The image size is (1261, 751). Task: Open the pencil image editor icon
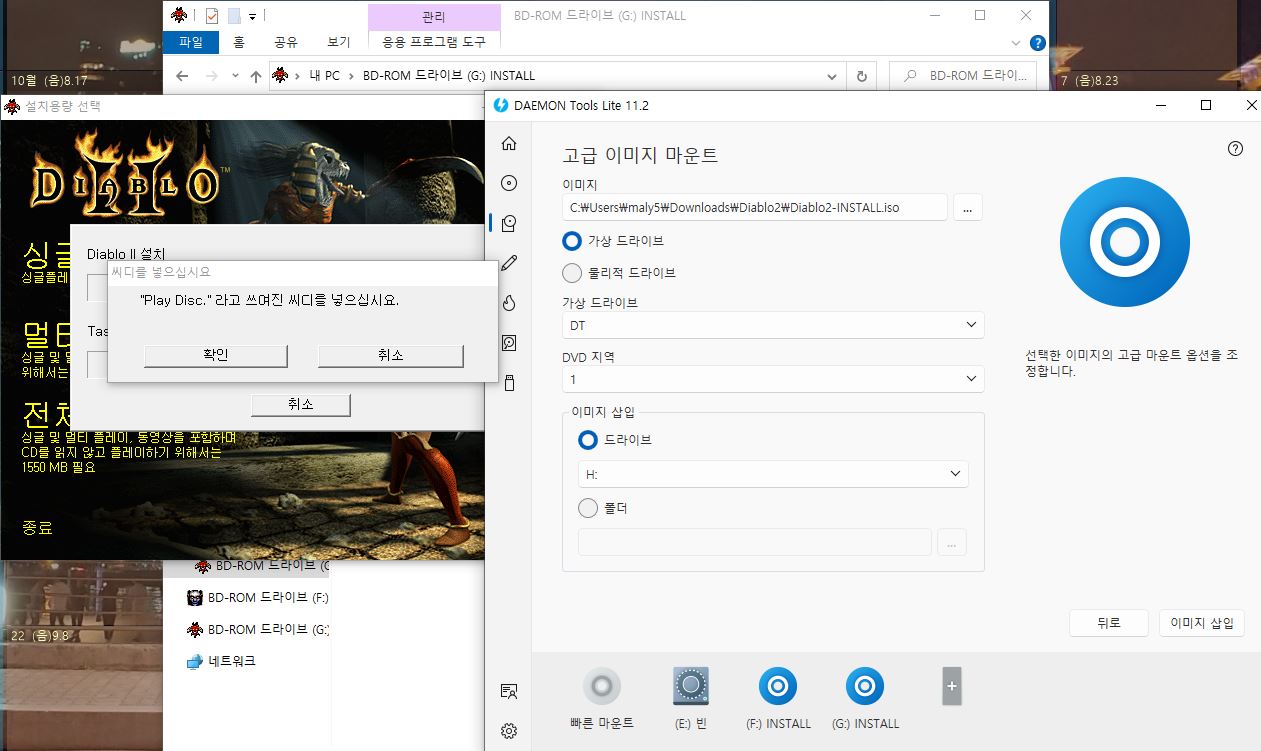pyautogui.click(x=509, y=263)
